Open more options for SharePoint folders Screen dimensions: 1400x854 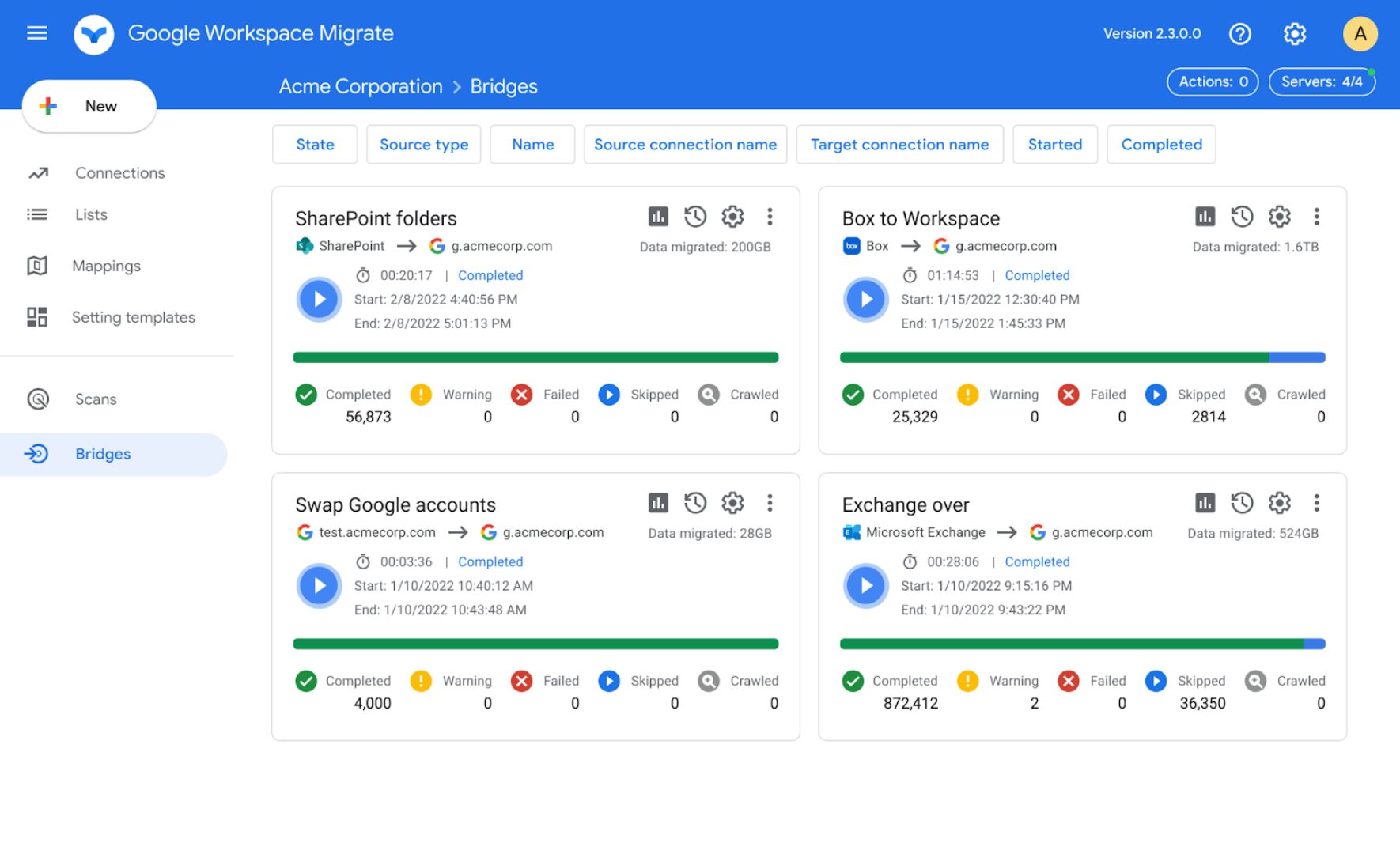(770, 217)
